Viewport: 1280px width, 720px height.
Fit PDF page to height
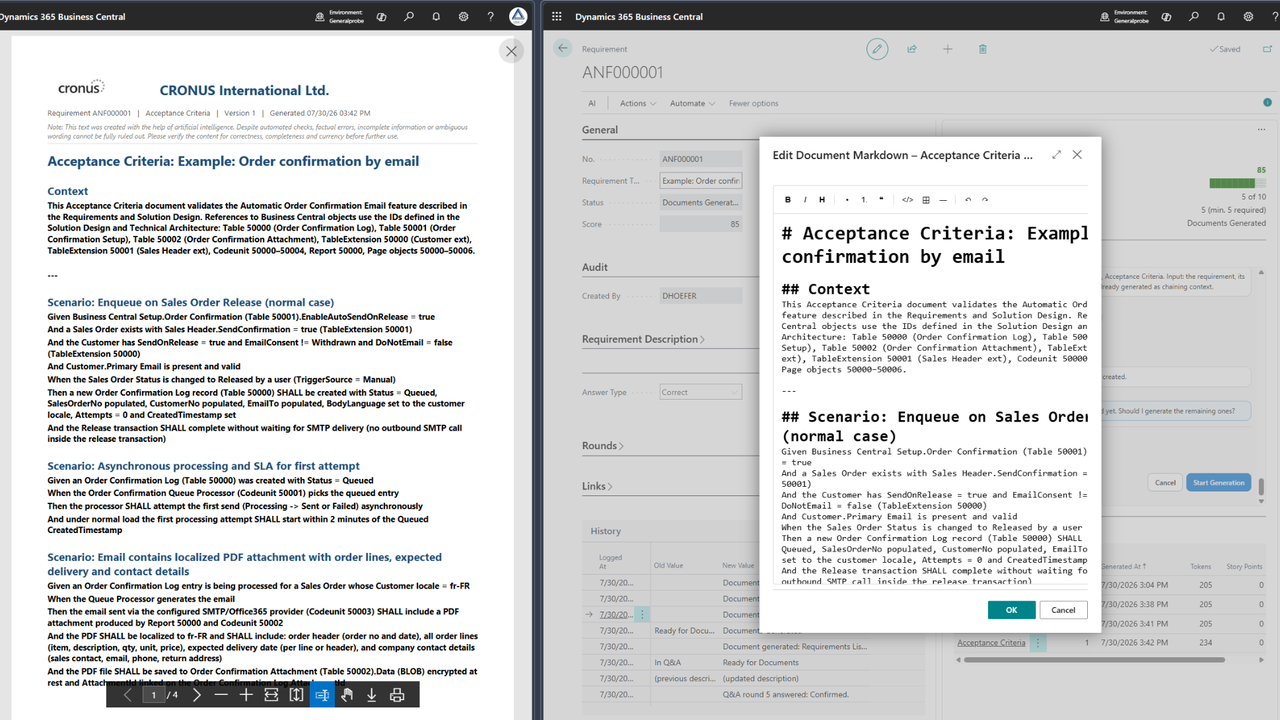pos(296,695)
